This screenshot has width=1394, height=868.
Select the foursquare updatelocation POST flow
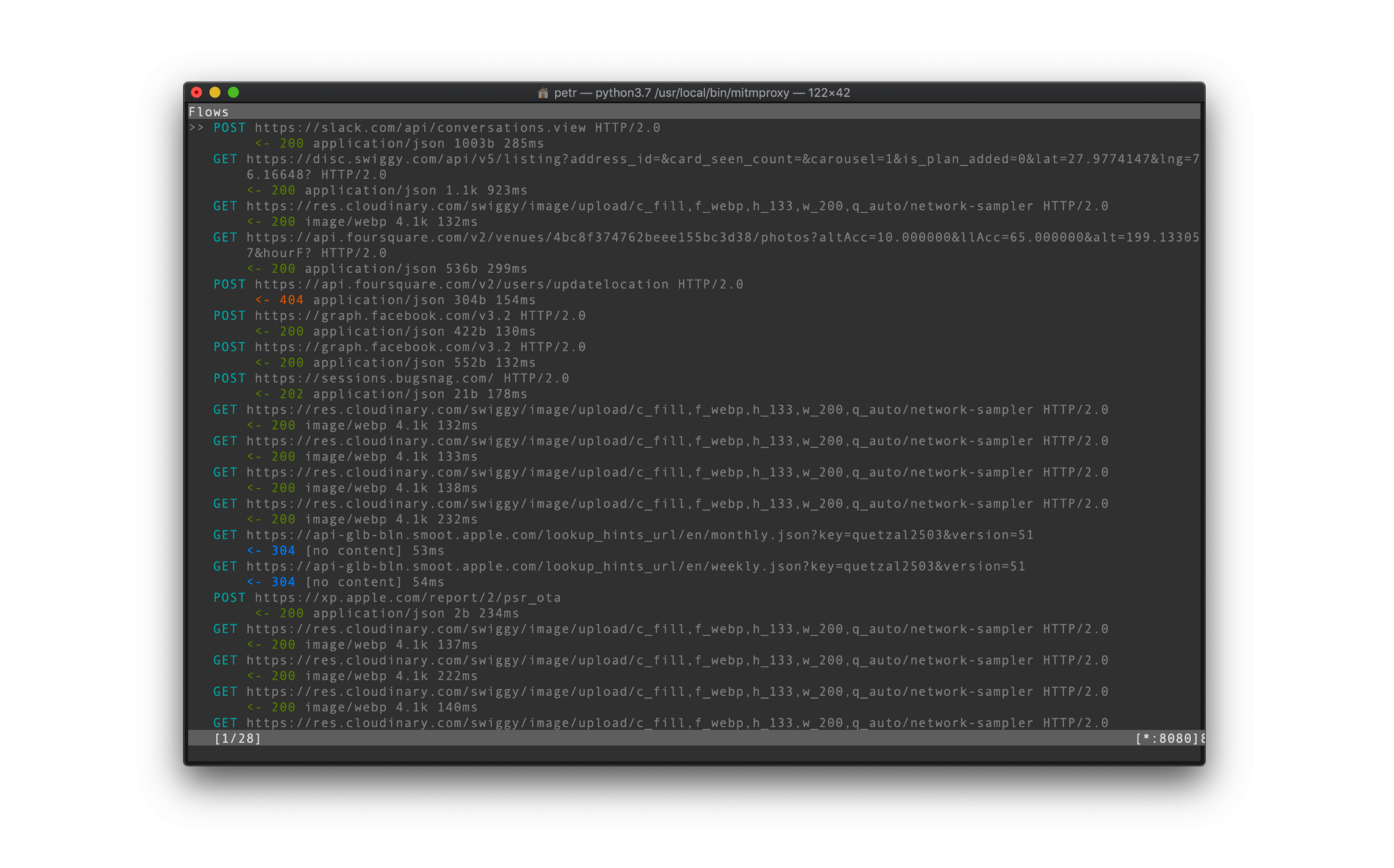(x=478, y=284)
